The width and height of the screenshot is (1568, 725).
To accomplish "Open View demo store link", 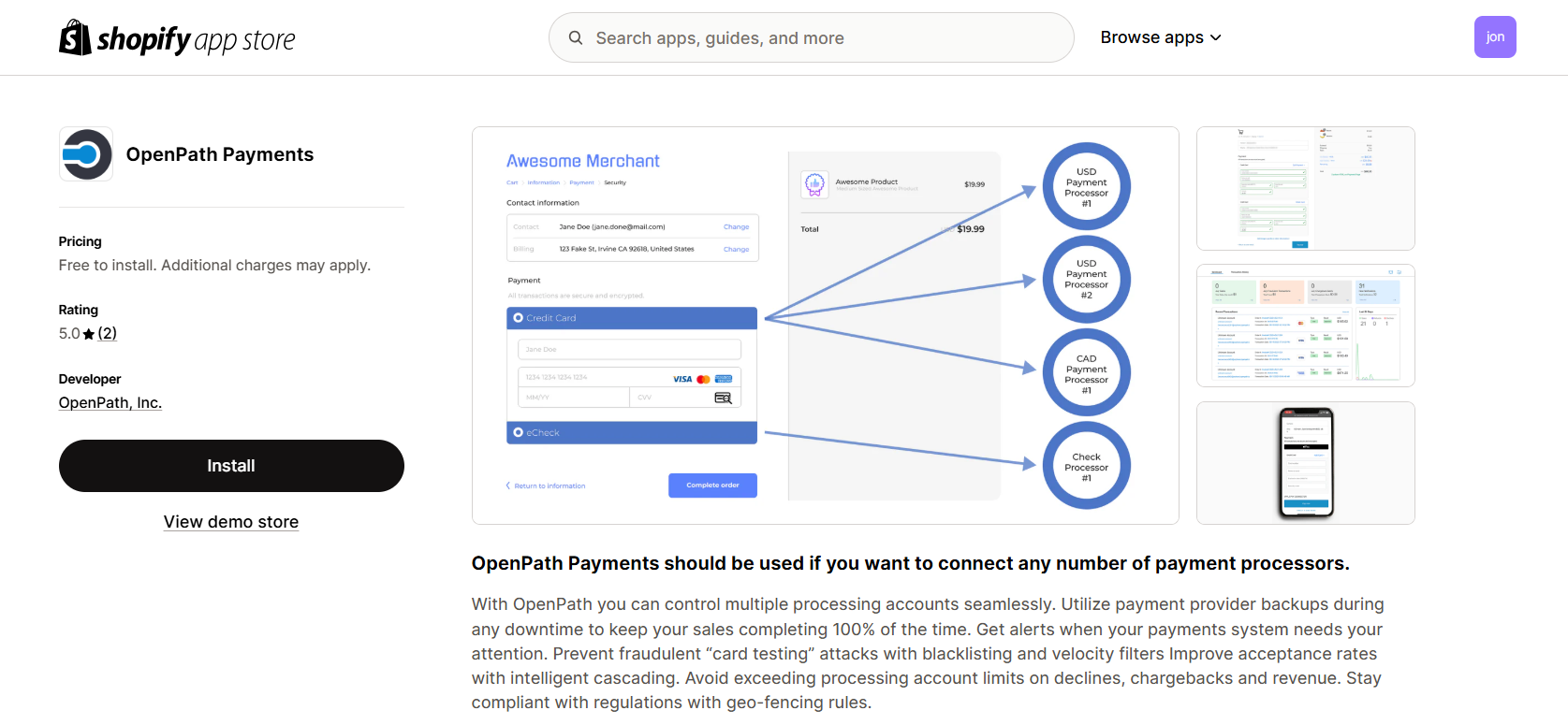I will point(231,522).
